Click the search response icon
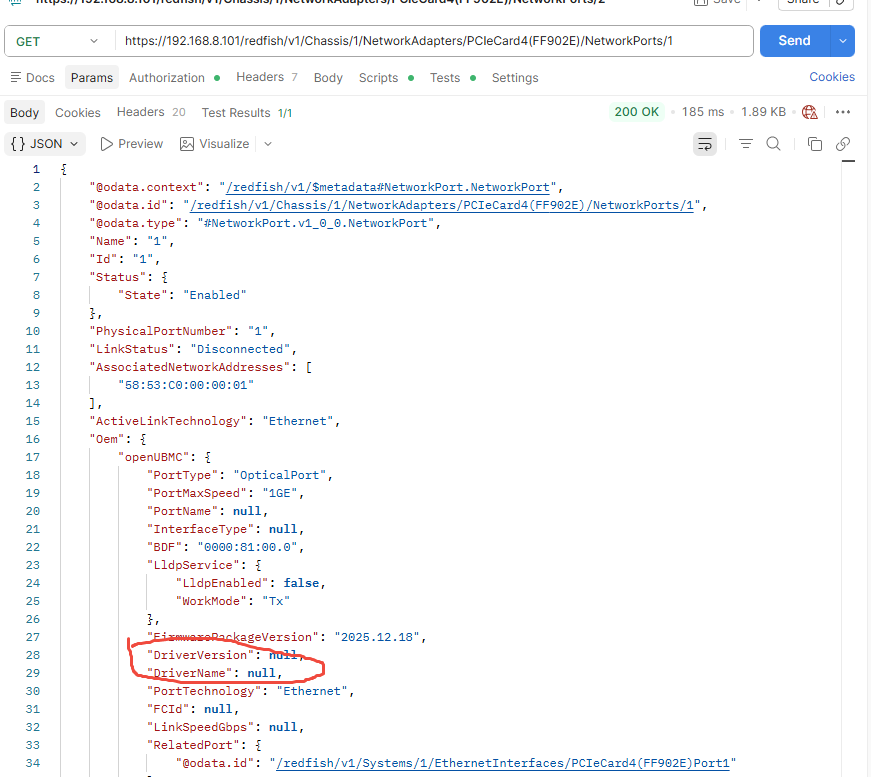Viewport: 871px width, 777px height. pos(773,144)
